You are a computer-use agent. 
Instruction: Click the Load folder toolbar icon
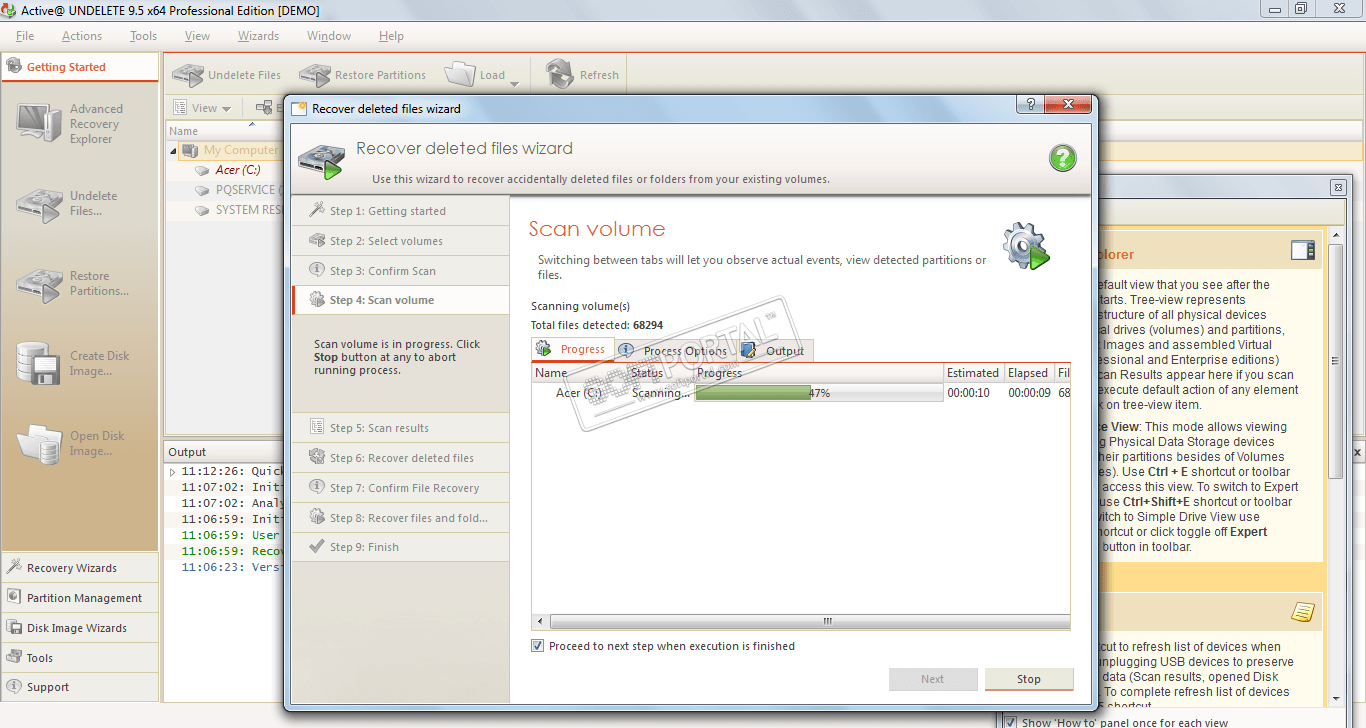[x=460, y=74]
